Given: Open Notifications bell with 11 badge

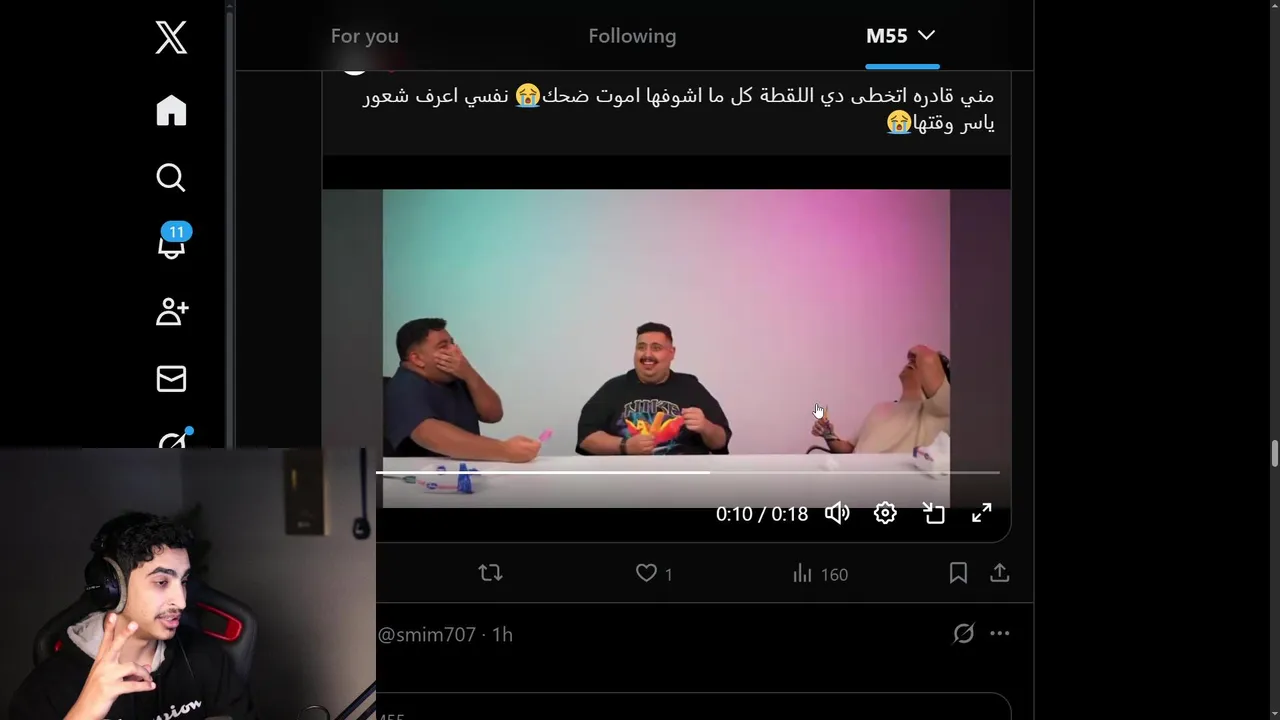Looking at the screenshot, I should (x=172, y=242).
